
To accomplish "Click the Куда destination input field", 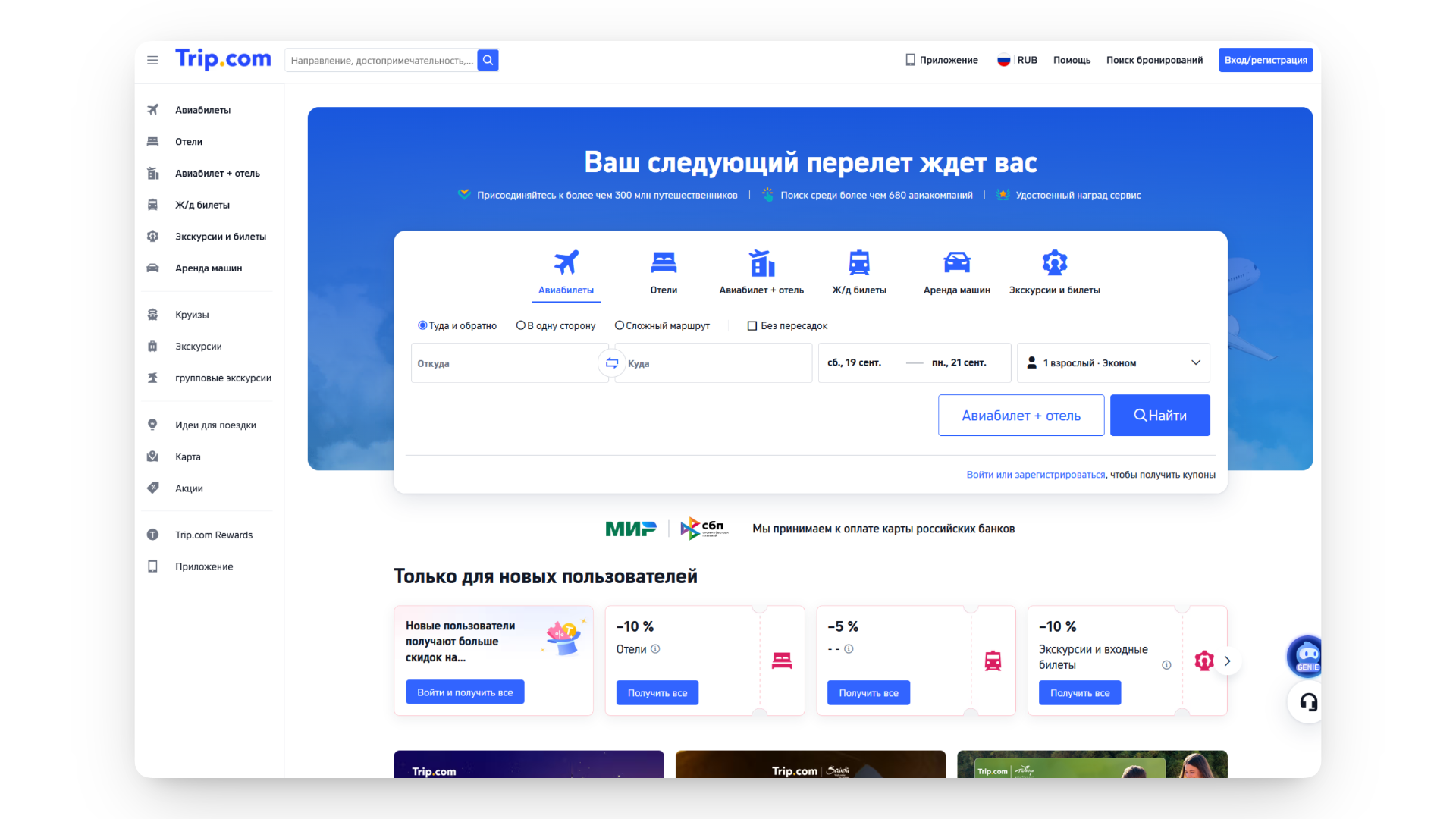I will click(714, 363).
